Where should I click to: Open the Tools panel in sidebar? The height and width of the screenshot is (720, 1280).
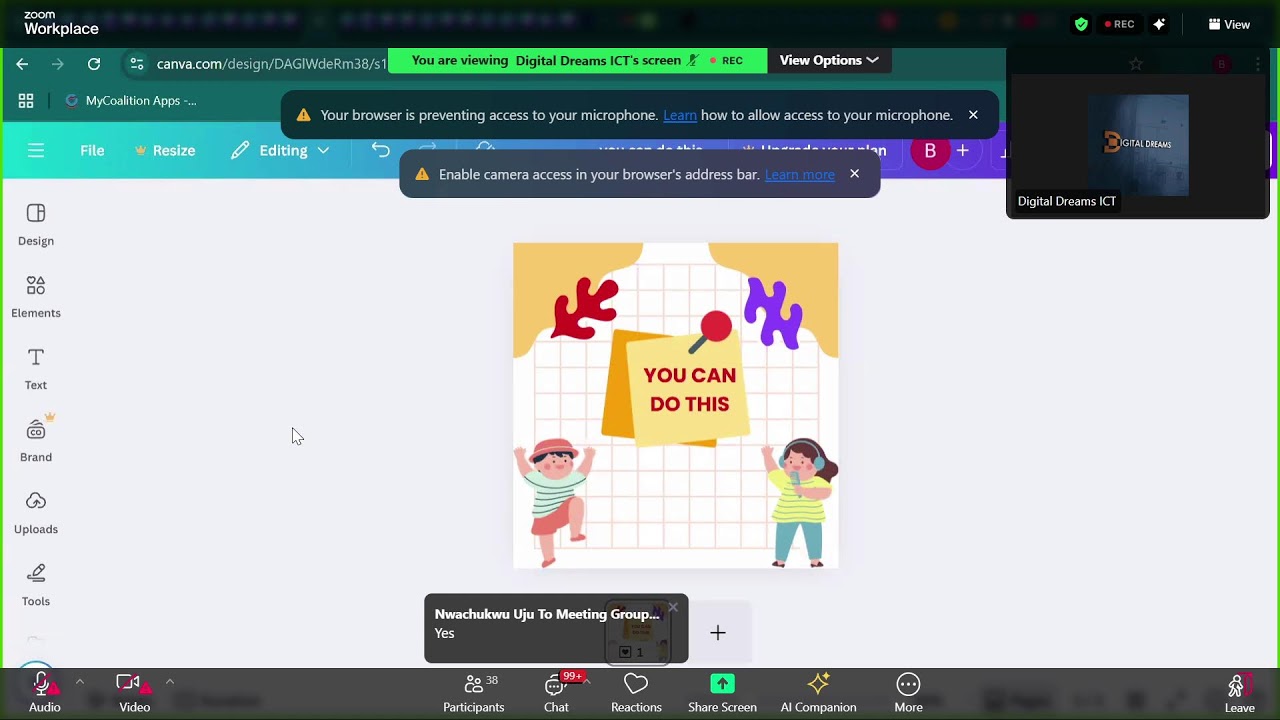[36, 585]
